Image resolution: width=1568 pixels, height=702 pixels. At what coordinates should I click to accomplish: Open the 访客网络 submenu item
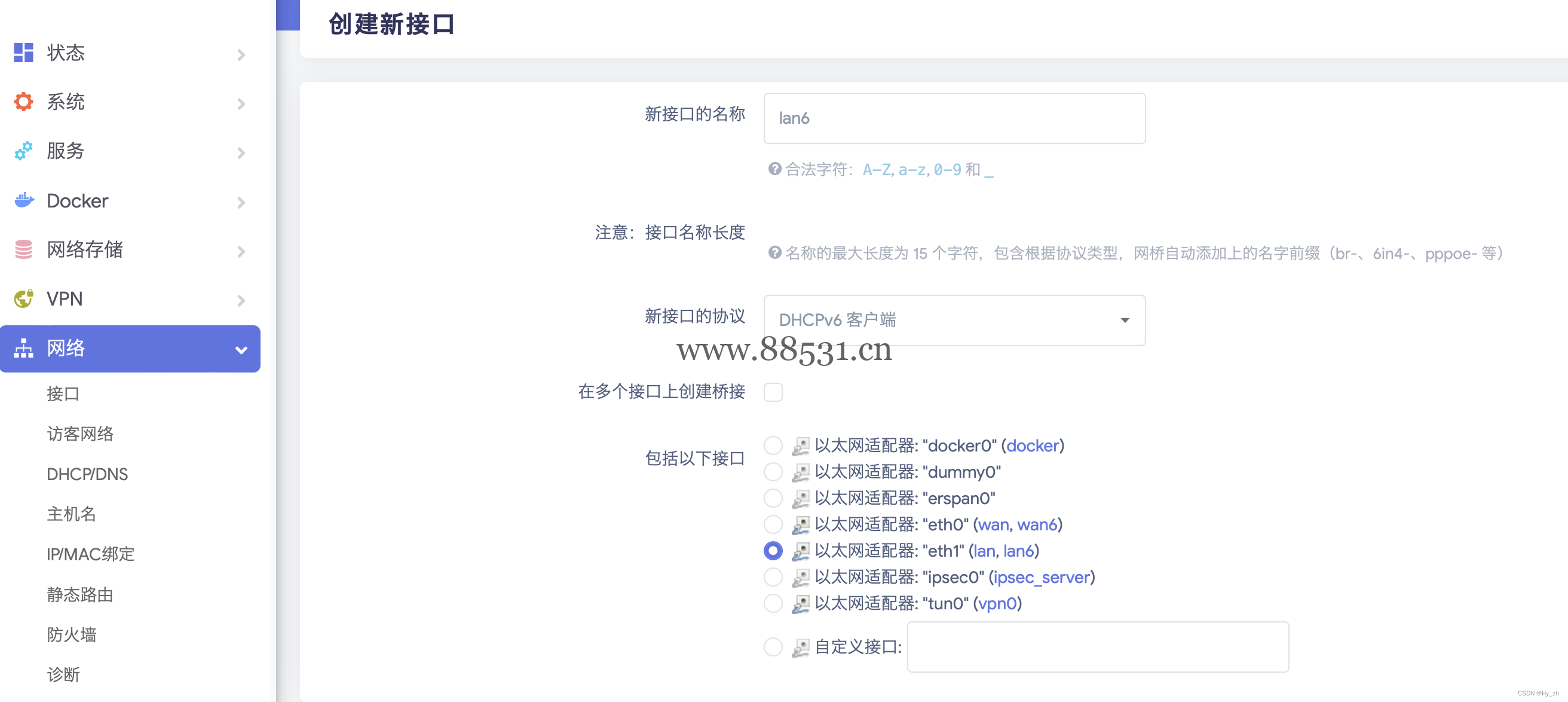coord(80,434)
